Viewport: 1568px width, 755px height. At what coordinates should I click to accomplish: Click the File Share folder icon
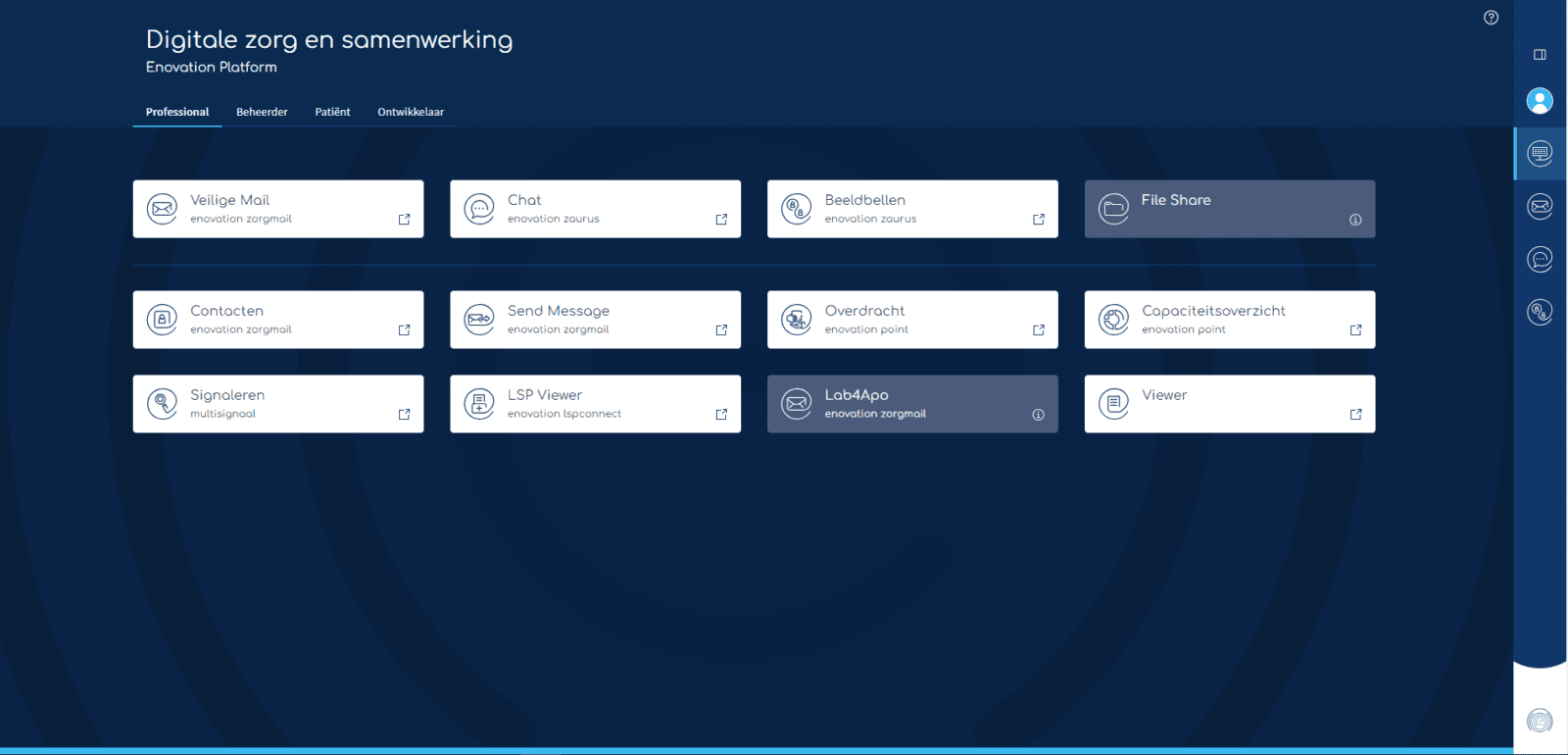1114,209
